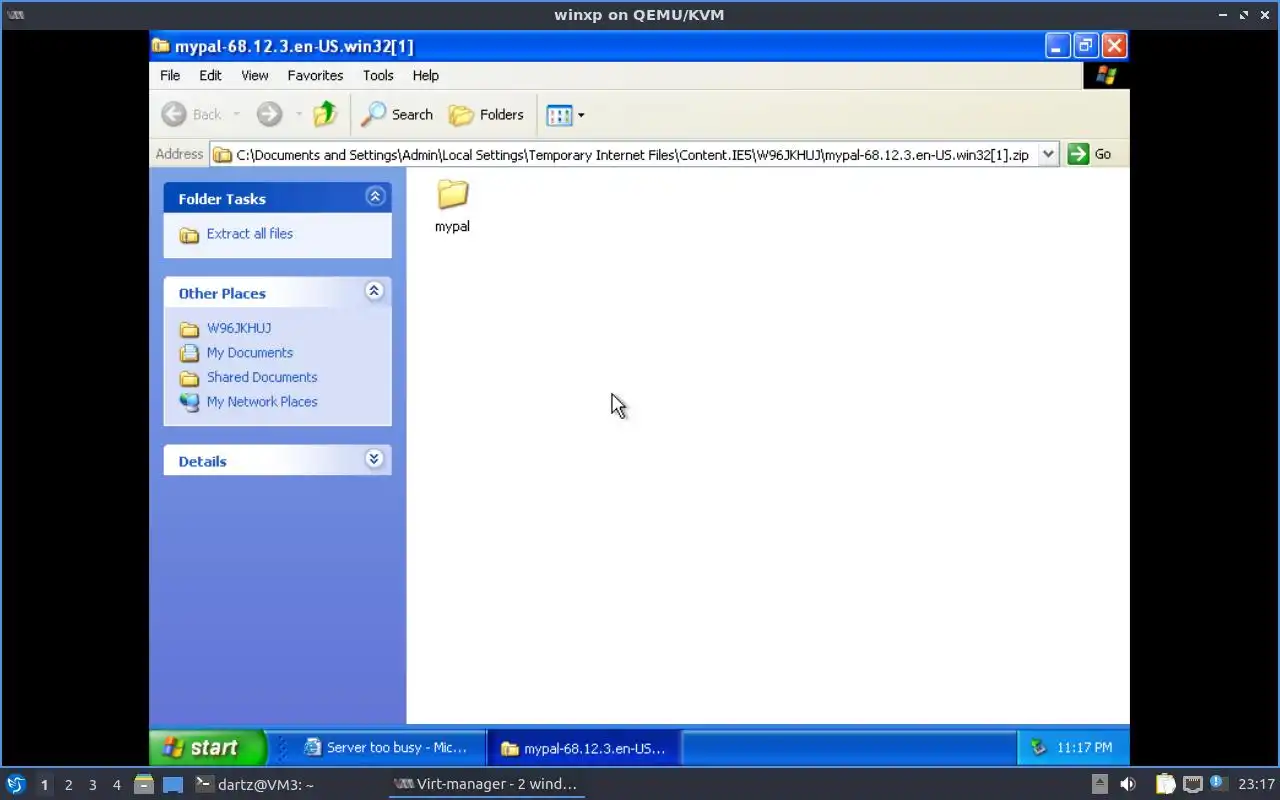Open the Favorites menu
The width and height of the screenshot is (1280, 800).
(x=315, y=75)
